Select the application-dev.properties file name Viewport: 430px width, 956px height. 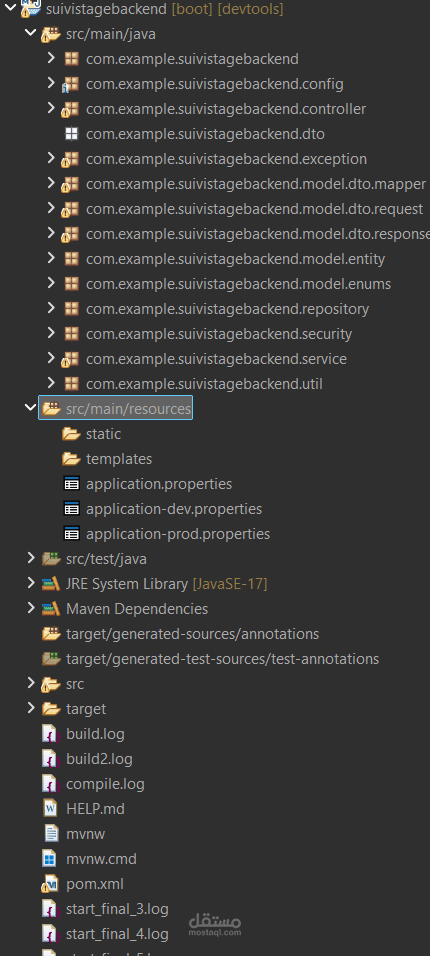click(x=174, y=509)
